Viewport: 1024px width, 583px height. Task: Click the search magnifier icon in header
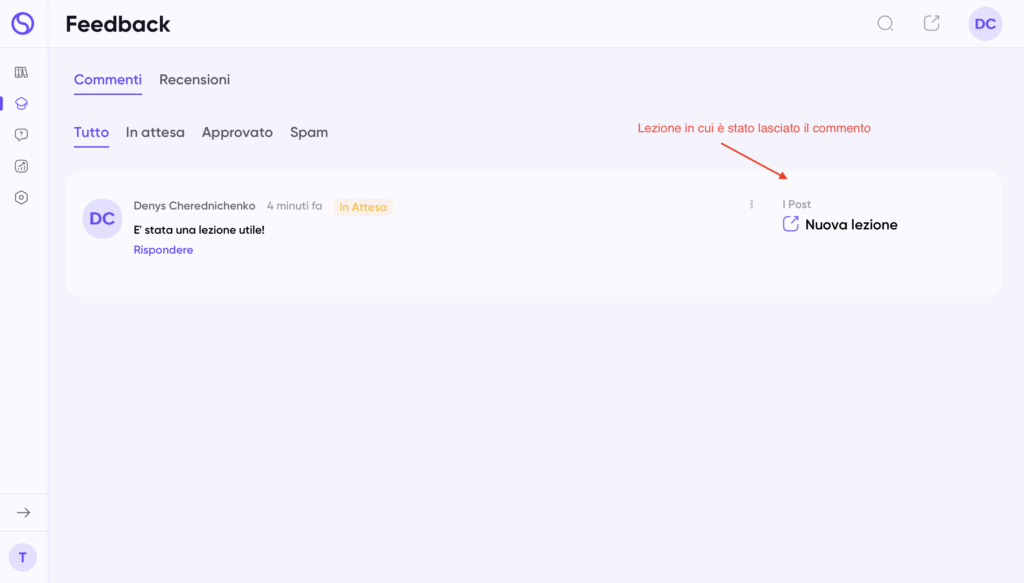click(885, 23)
